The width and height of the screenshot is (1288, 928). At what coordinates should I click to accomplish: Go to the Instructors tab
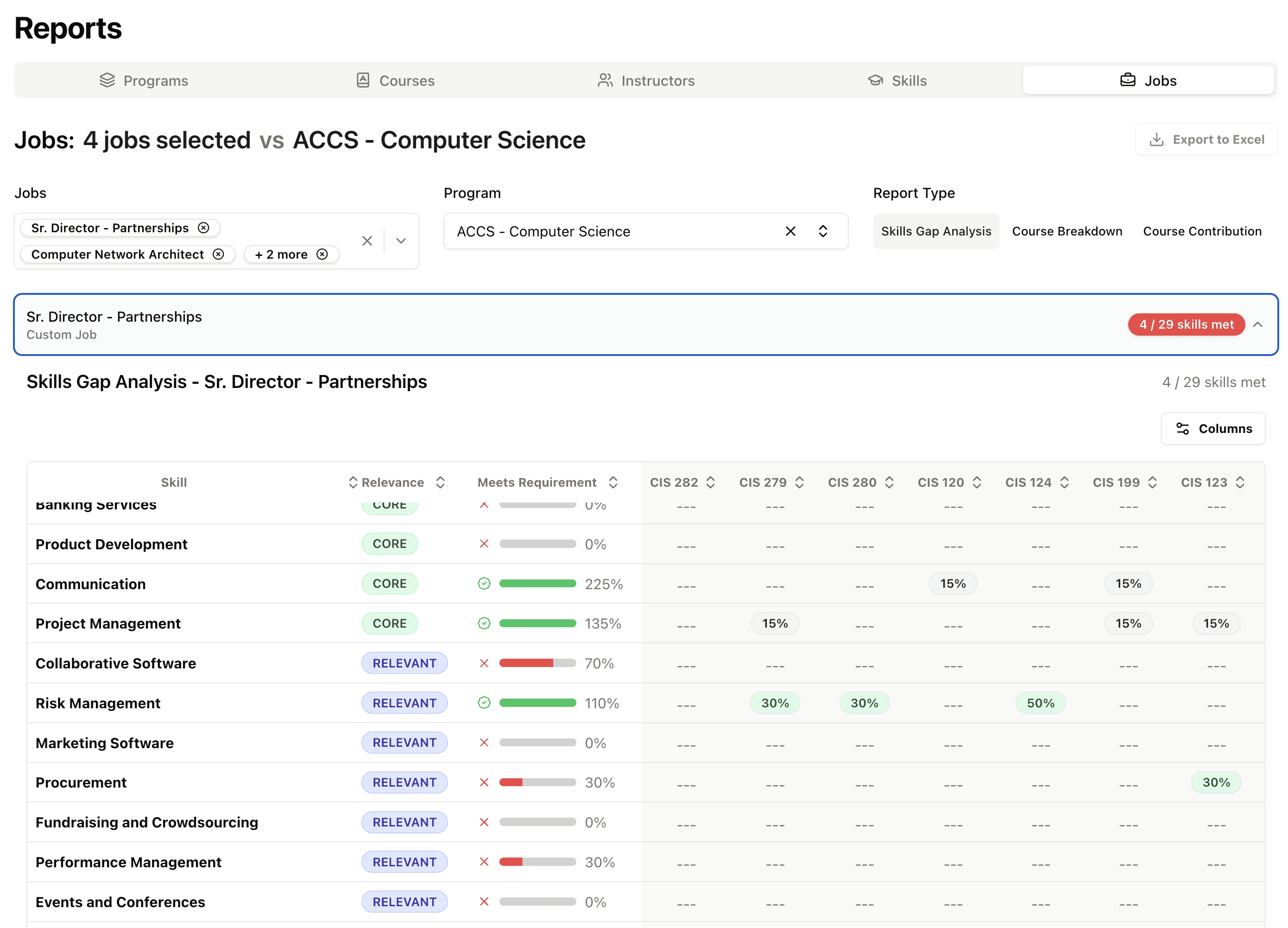646,81
